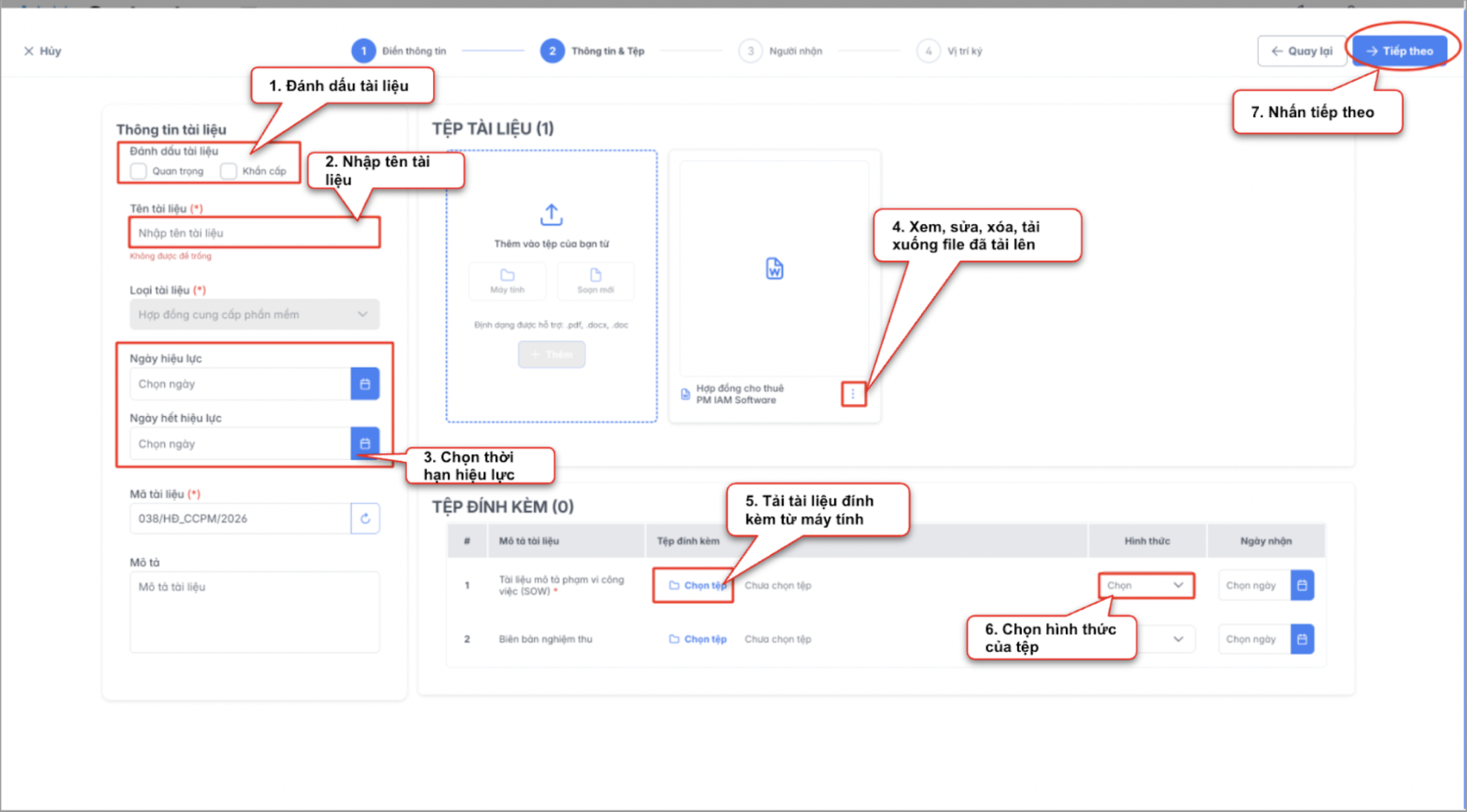Screen dimensions: 1467x812
Task: Go to step 1 Điền thông tin
Action: pos(364,51)
